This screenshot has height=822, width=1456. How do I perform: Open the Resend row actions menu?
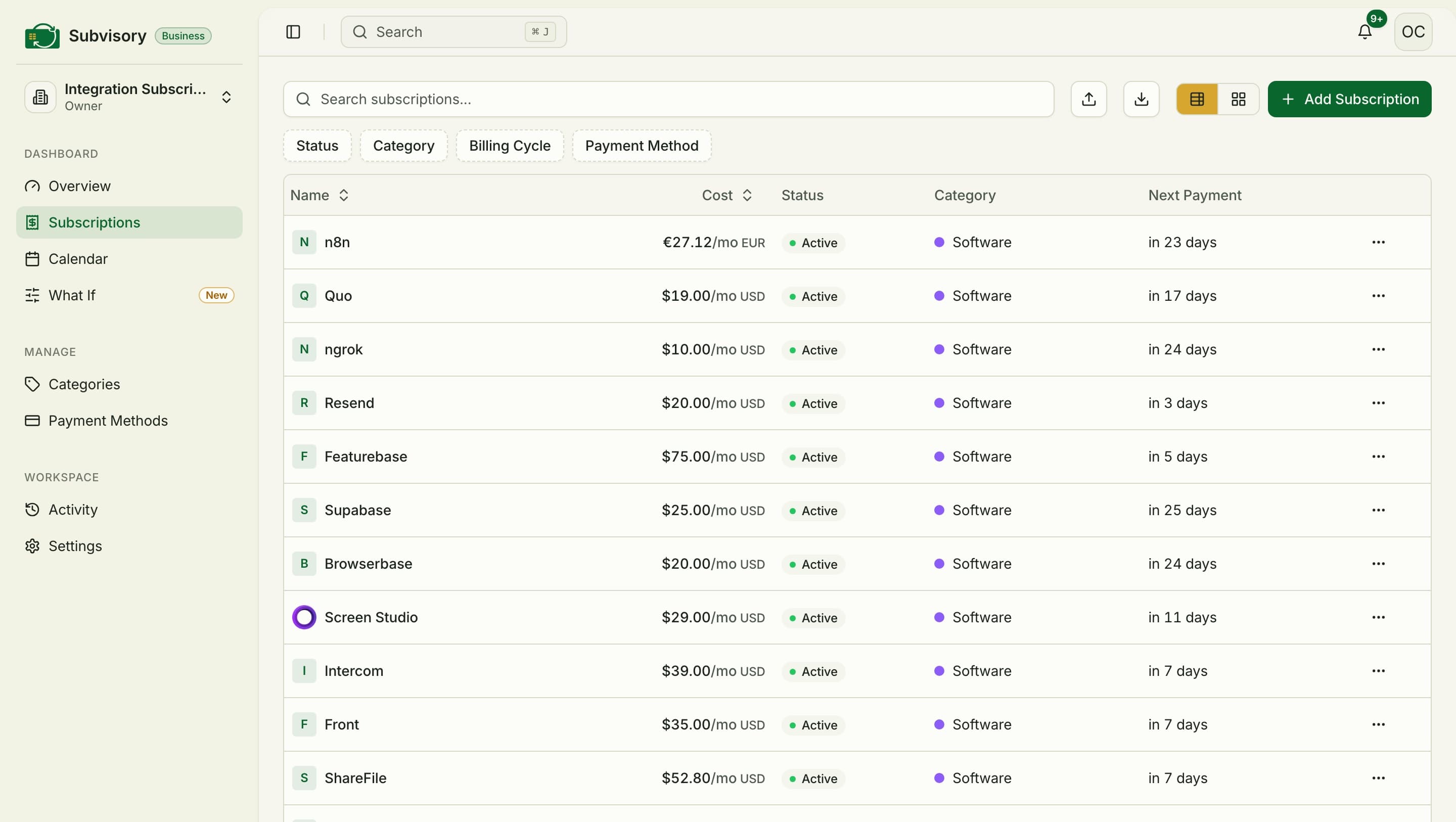(x=1378, y=403)
